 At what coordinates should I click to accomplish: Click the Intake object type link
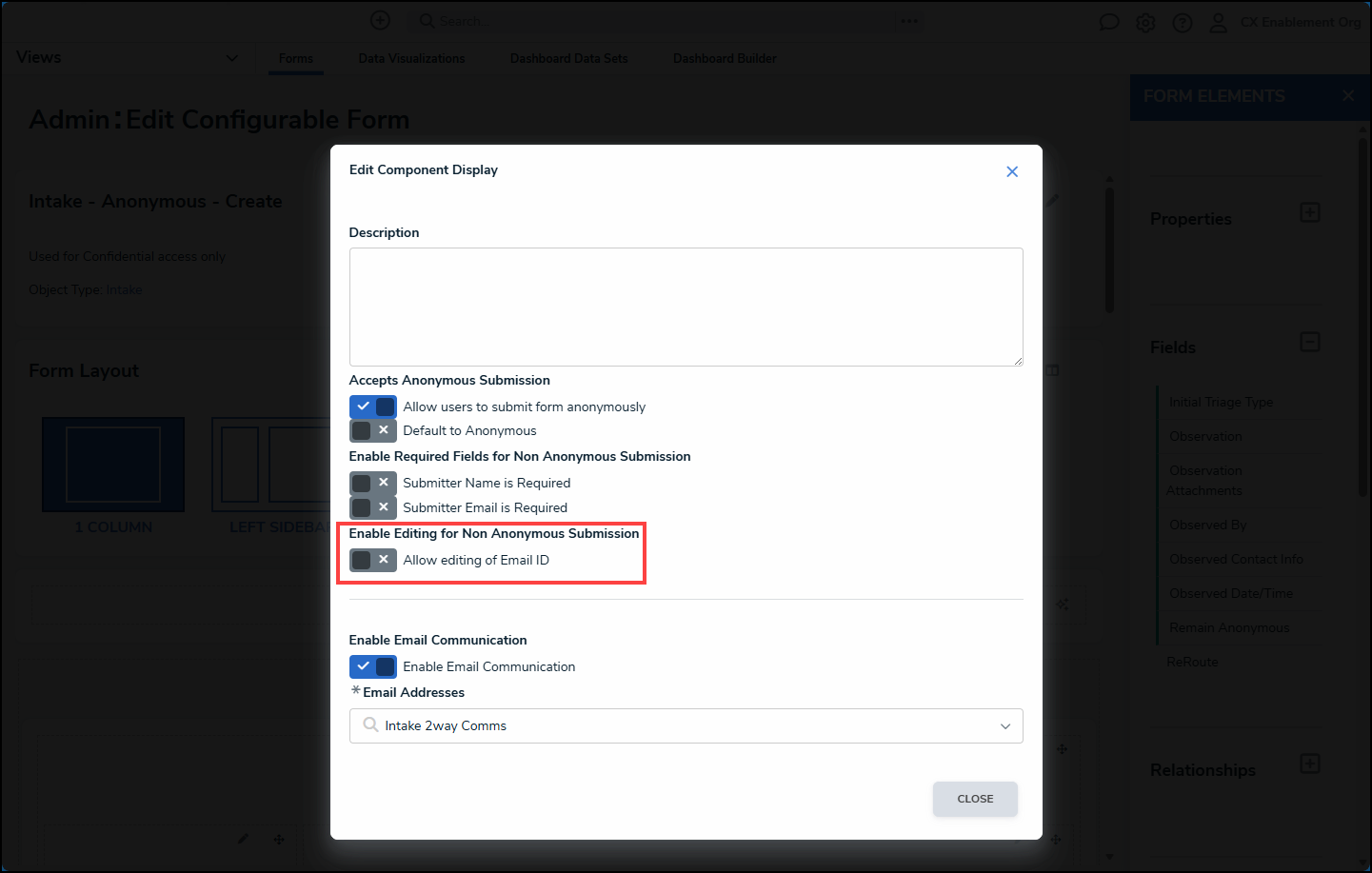pos(124,289)
